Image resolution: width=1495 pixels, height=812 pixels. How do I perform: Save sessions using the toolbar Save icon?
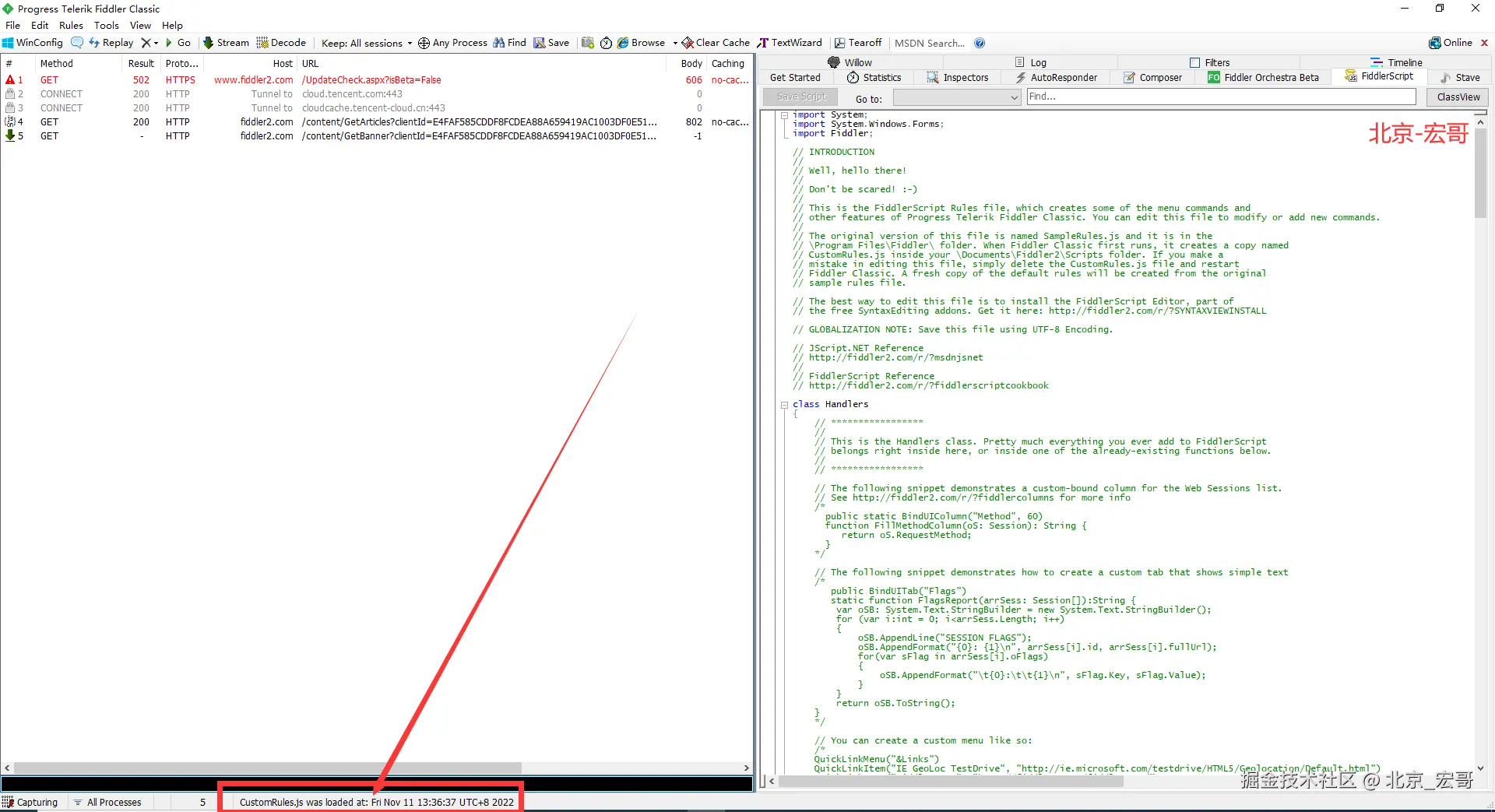pos(551,43)
